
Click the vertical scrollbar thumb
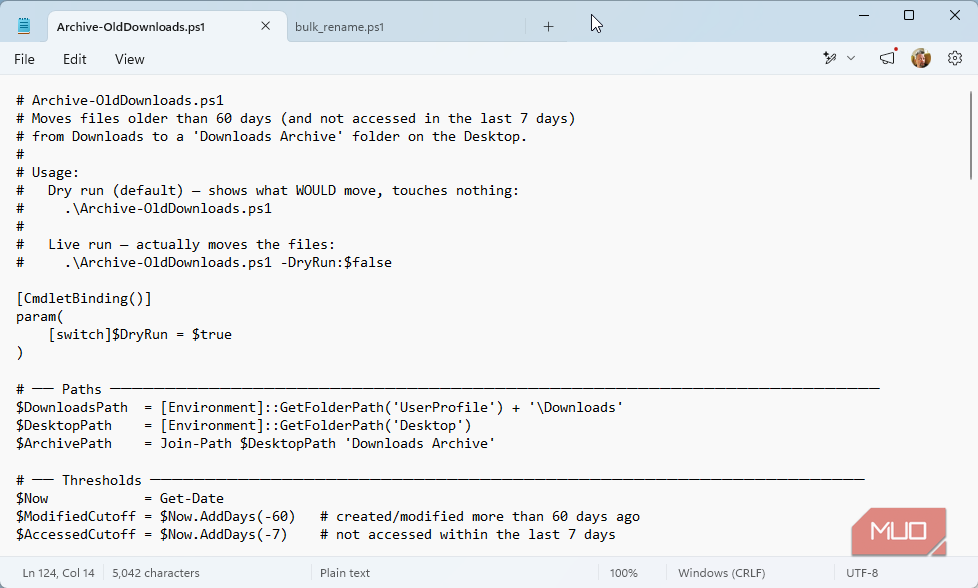pyautogui.click(x=971, y=134)
